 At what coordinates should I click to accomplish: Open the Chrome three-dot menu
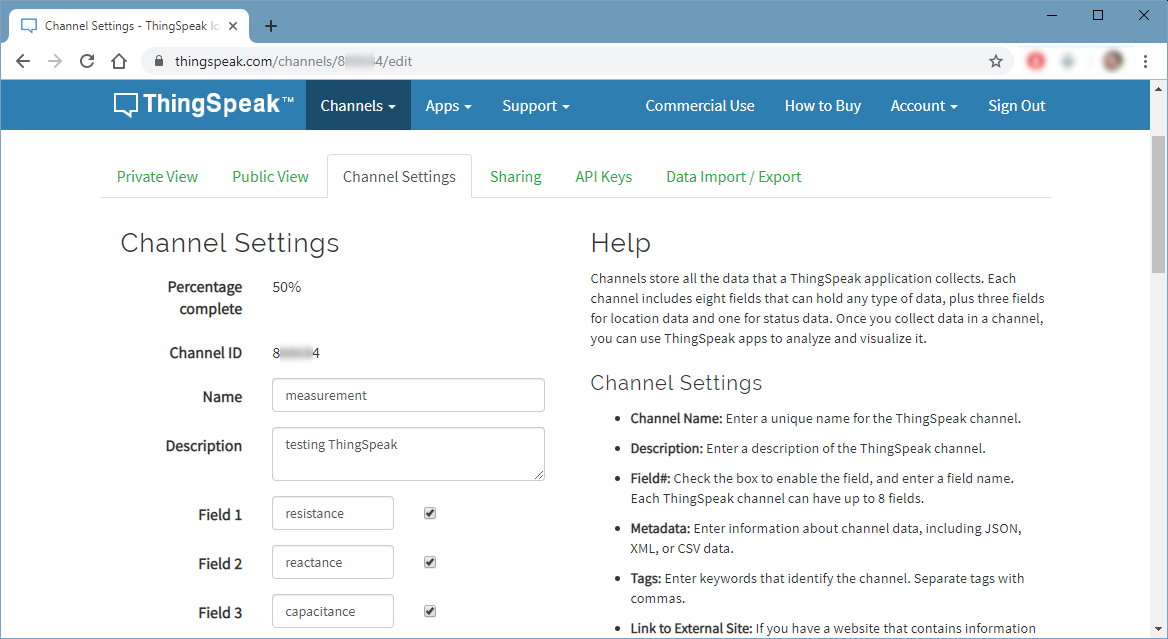pos(1146,61)
